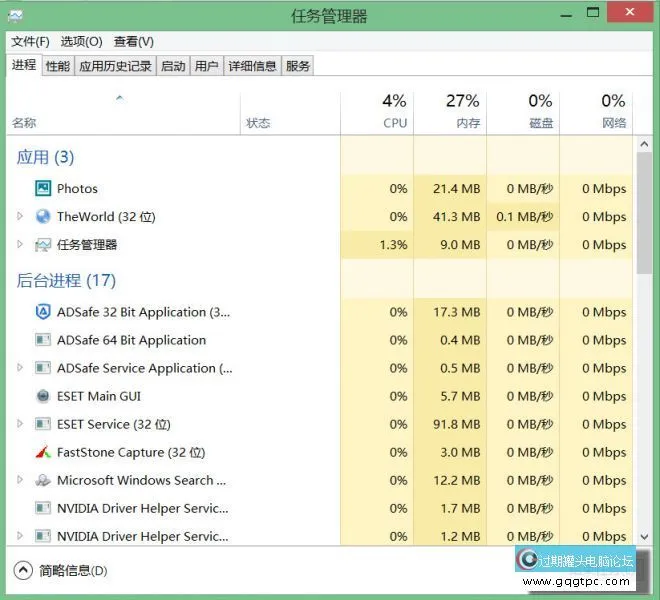Expand the TheWorld (32 位) process group

click(x=20, y=216)
